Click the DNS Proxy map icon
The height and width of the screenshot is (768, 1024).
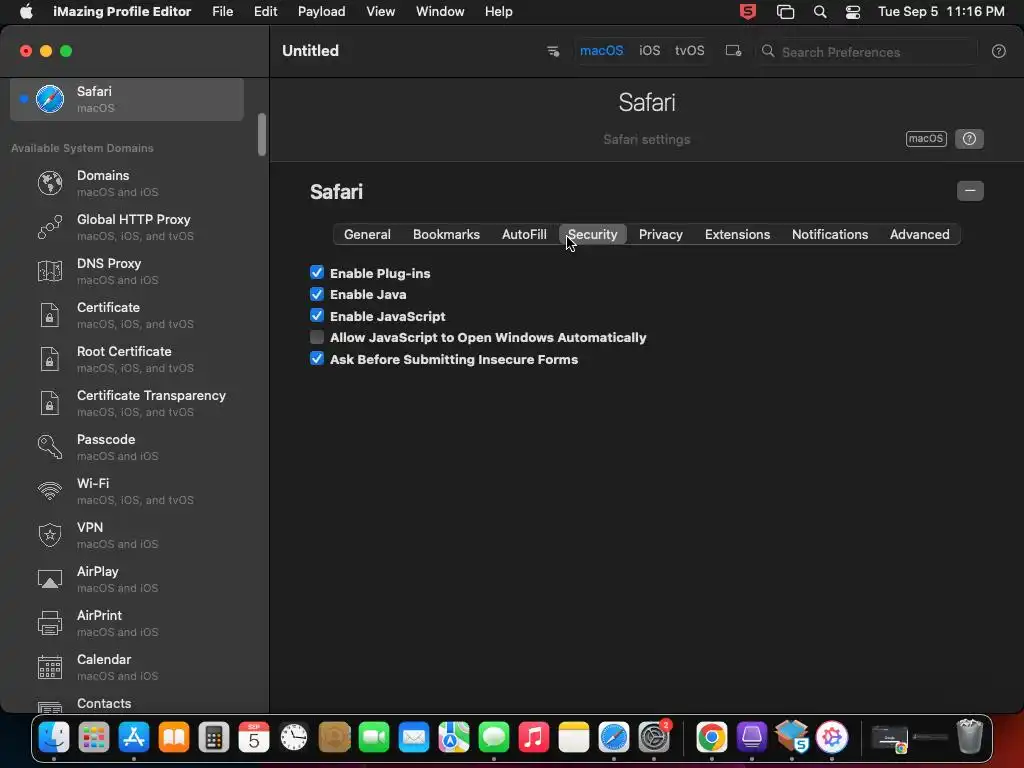(x=50, y=271)
